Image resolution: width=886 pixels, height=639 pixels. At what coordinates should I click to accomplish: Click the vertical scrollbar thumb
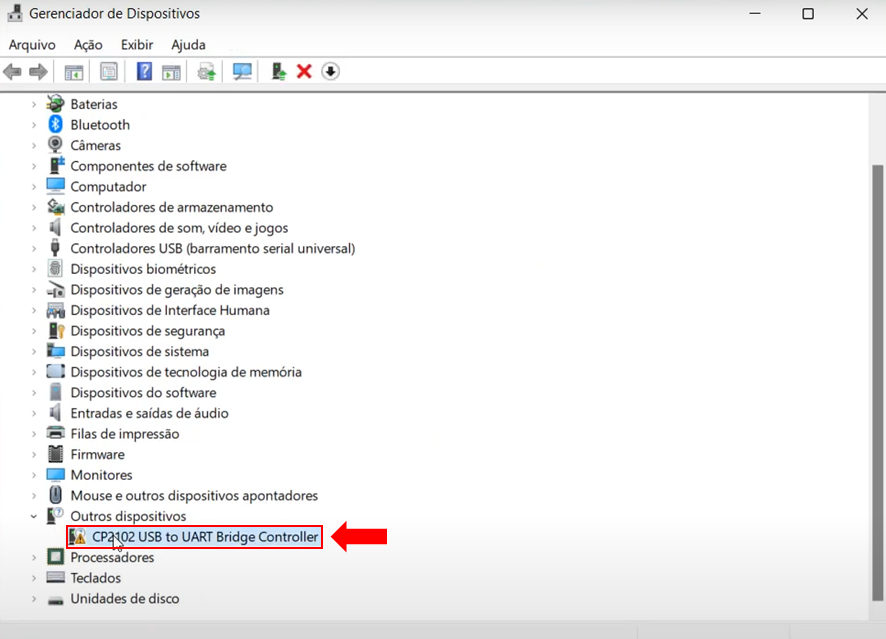tap(877, 382)
